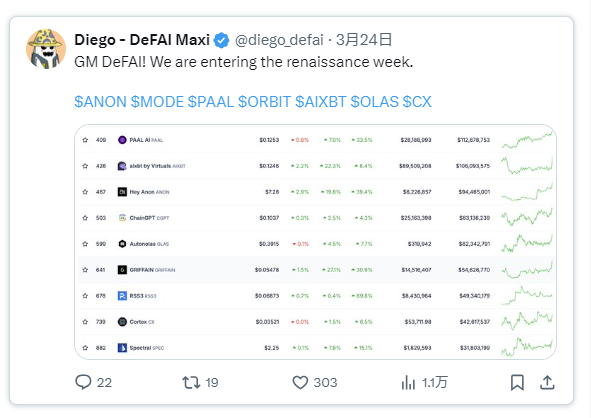Click the $OLAS cashtag
Screen dimensions: 591x418
374,102
